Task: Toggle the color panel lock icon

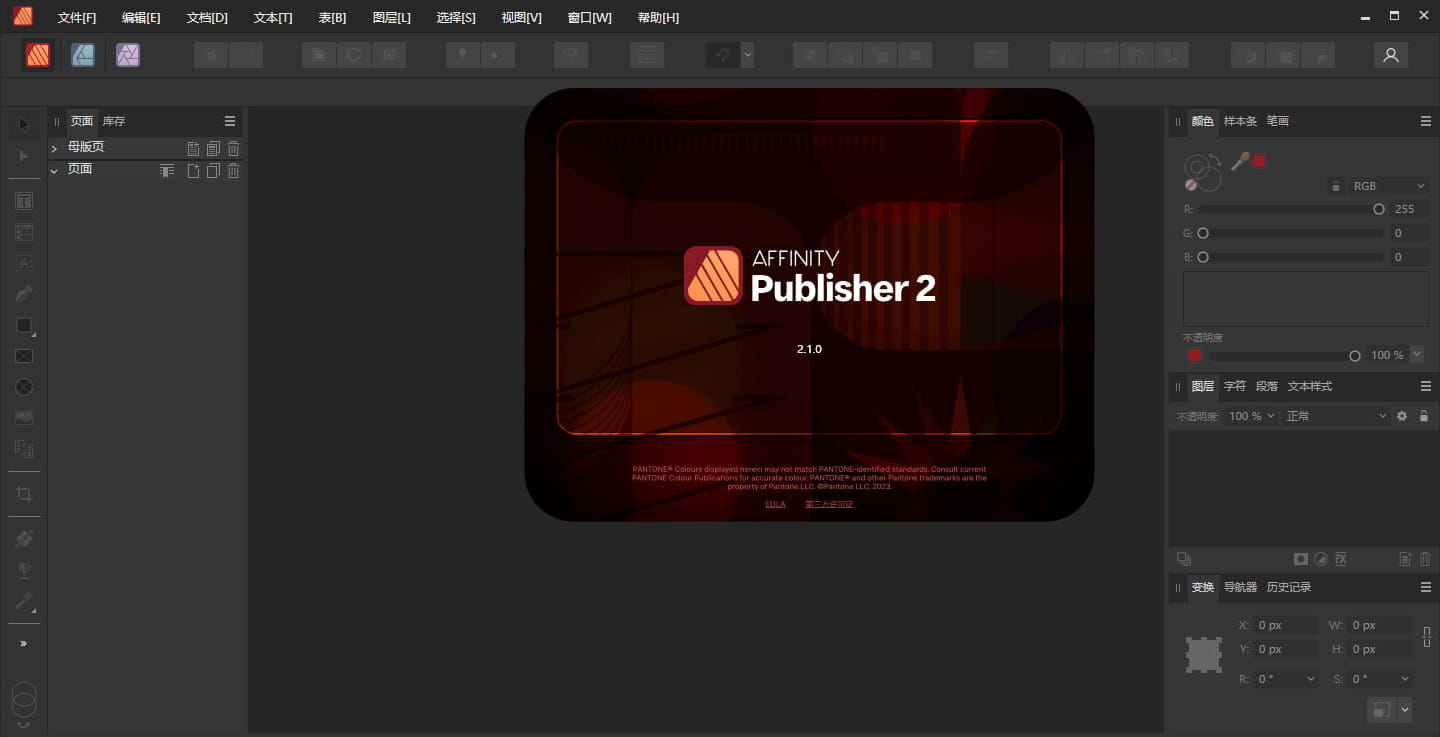Action: (1335, 186)
